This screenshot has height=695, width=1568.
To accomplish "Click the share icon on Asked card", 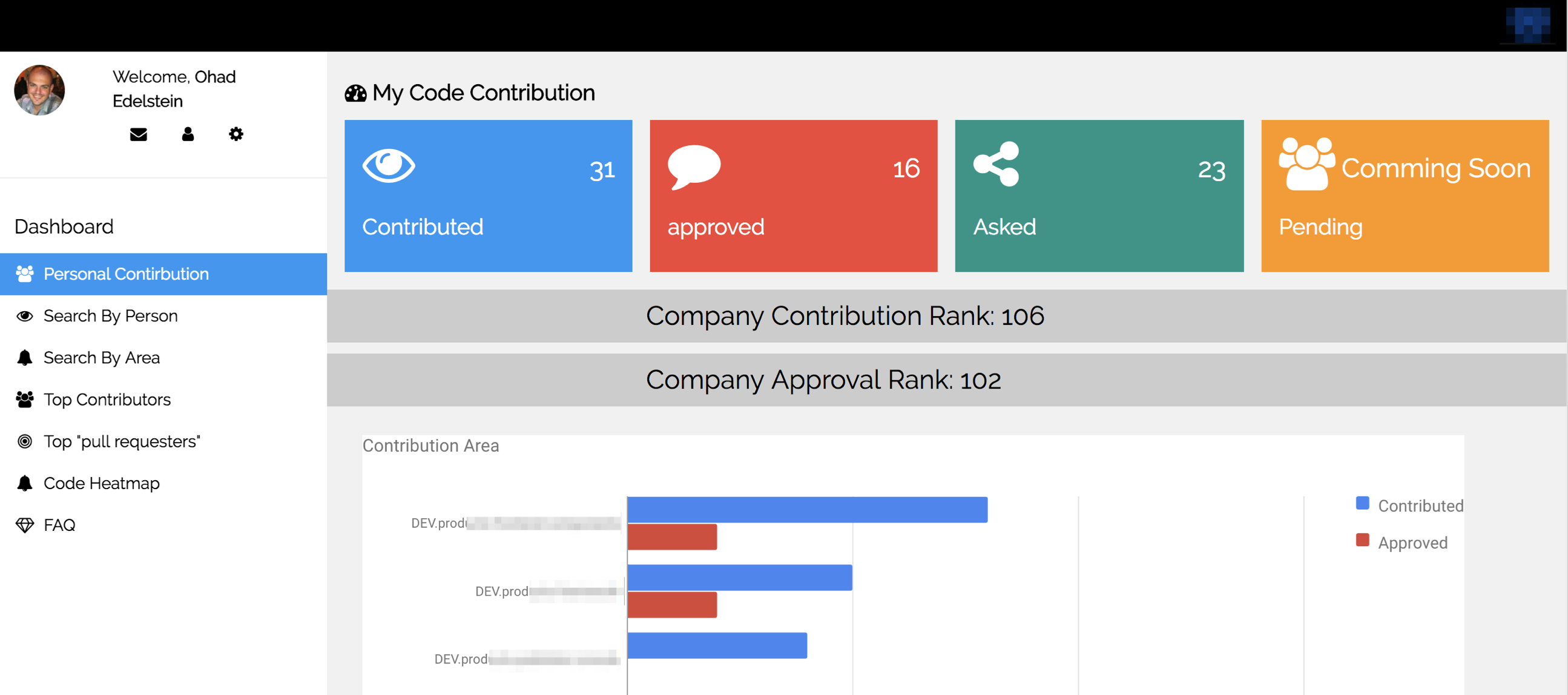I will (996, 163).
